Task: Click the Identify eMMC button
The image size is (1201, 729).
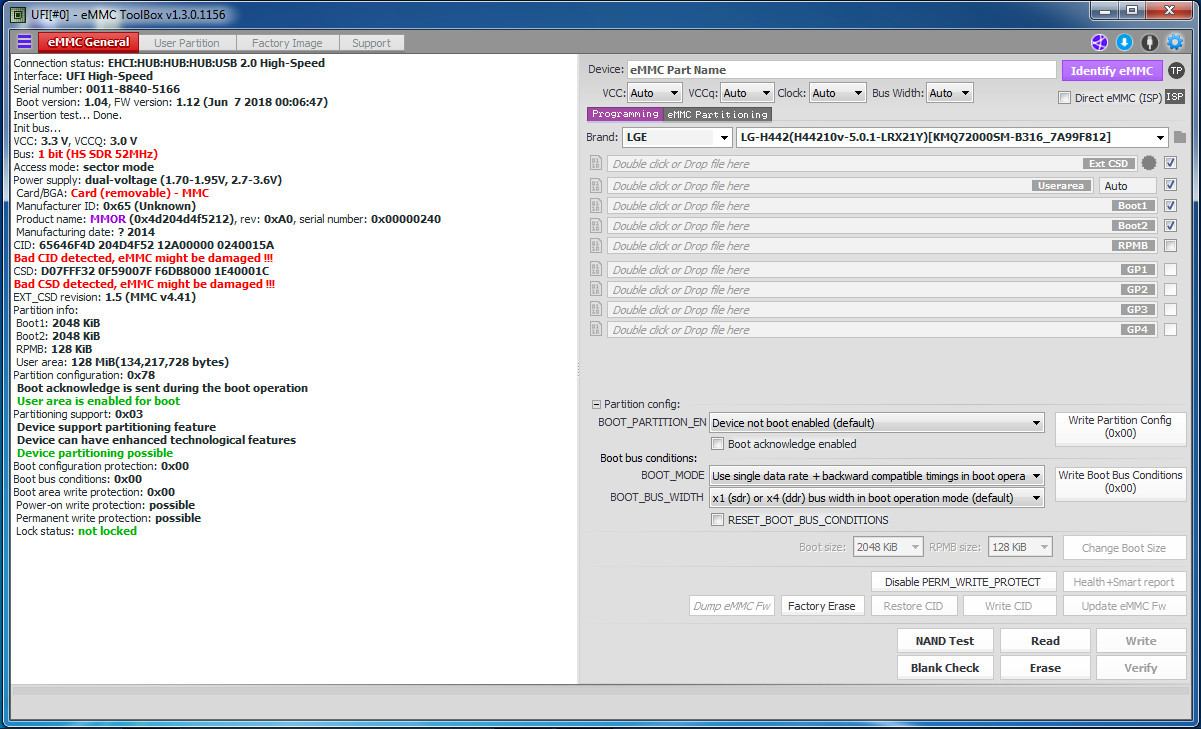Action: tap(1111, 70)
